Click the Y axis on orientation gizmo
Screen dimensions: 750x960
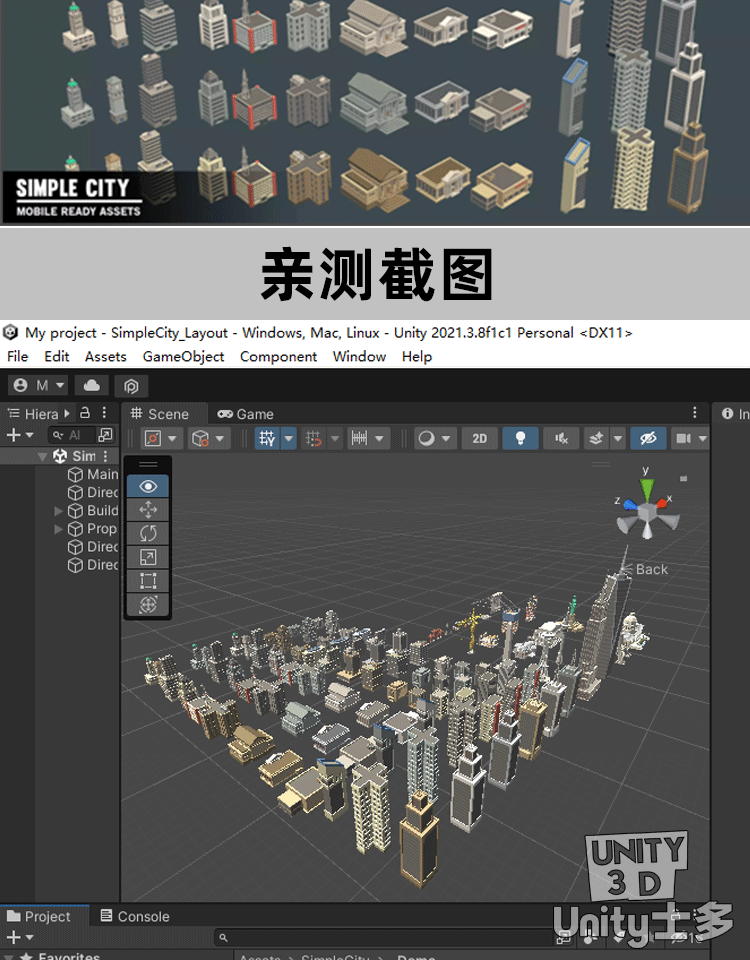coord(647,488)
